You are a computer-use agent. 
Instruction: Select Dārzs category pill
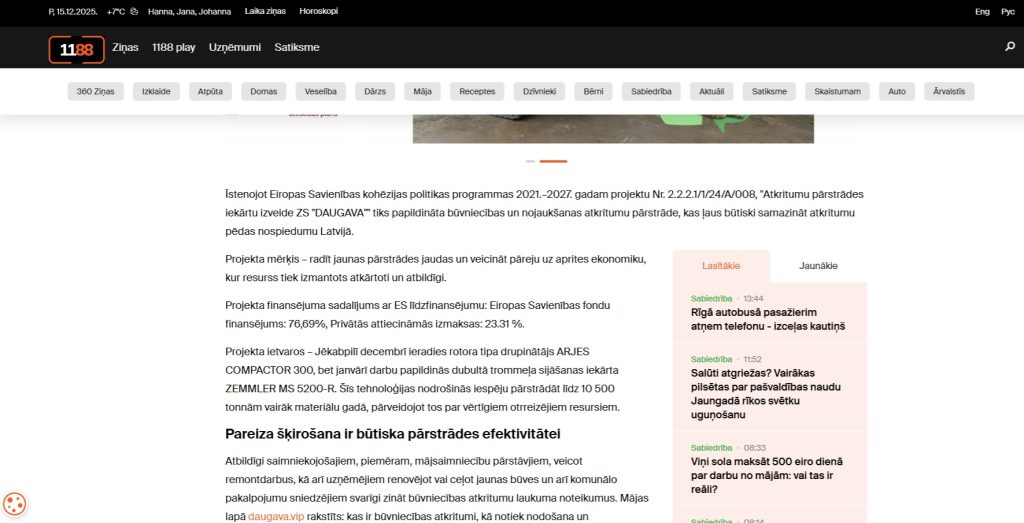[x=375, y=91]
